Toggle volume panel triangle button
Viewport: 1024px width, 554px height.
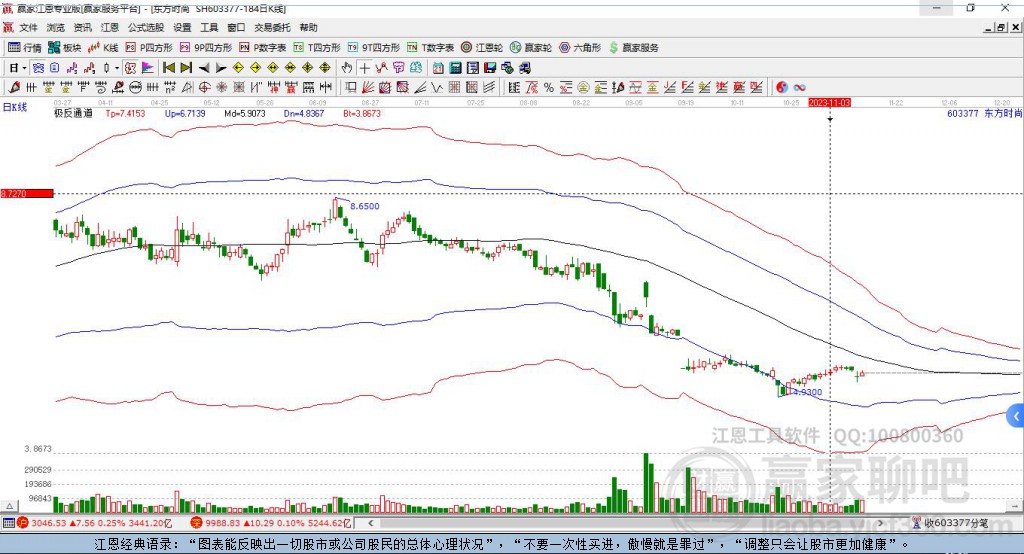(9, 506)
